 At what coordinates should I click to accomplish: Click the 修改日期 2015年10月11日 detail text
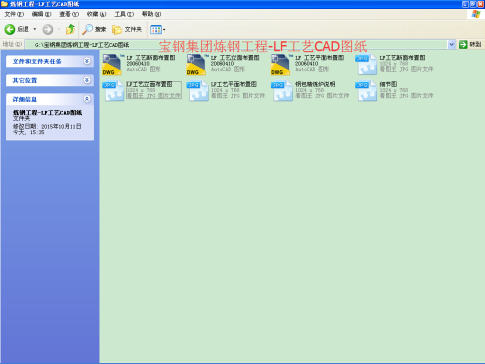pos(47,126)
